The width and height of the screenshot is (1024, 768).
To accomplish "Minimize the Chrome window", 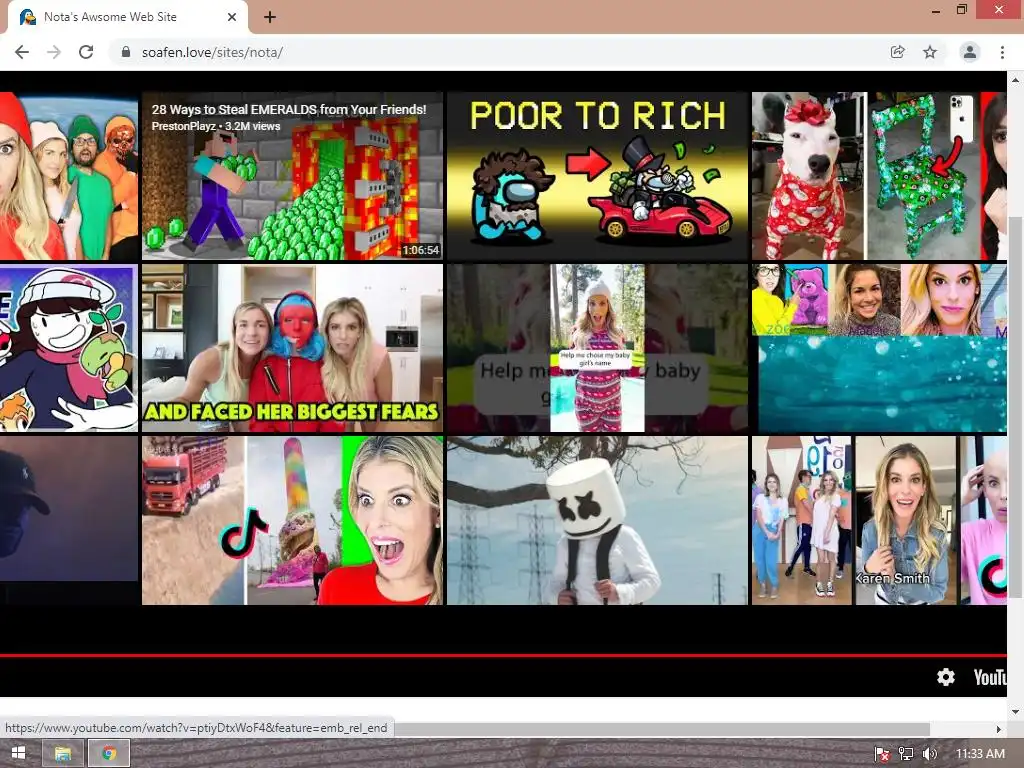I will (x=936, y=10).
